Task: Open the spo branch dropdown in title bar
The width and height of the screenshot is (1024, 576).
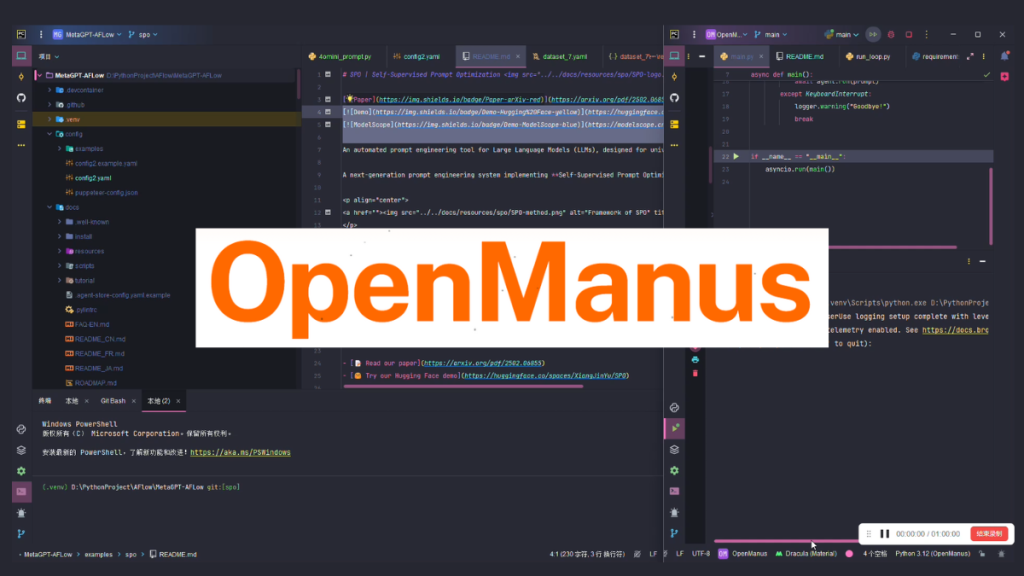Action: click(147, 33)
